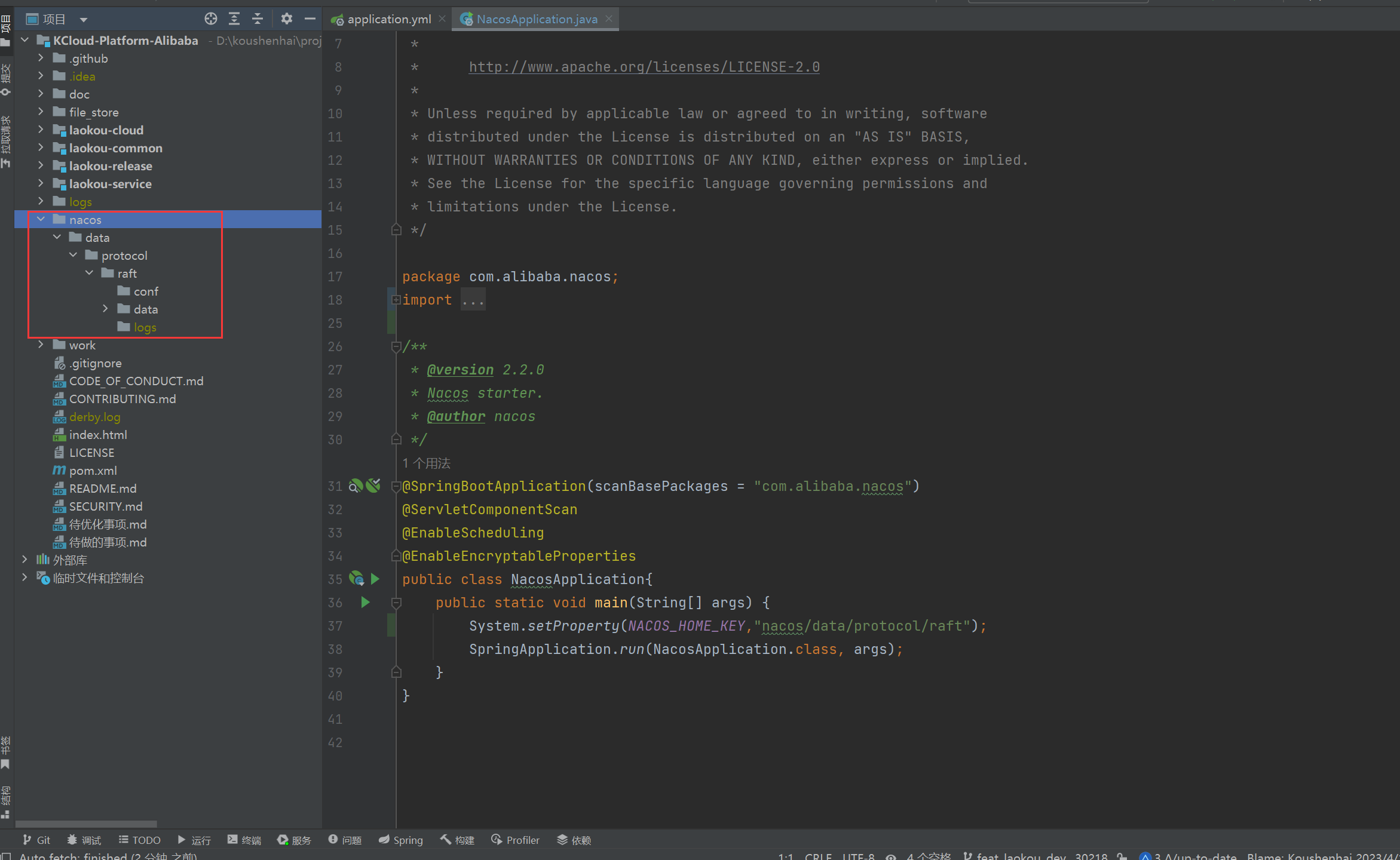Click the Apache license URL in the comment

[x=644, y=66]
